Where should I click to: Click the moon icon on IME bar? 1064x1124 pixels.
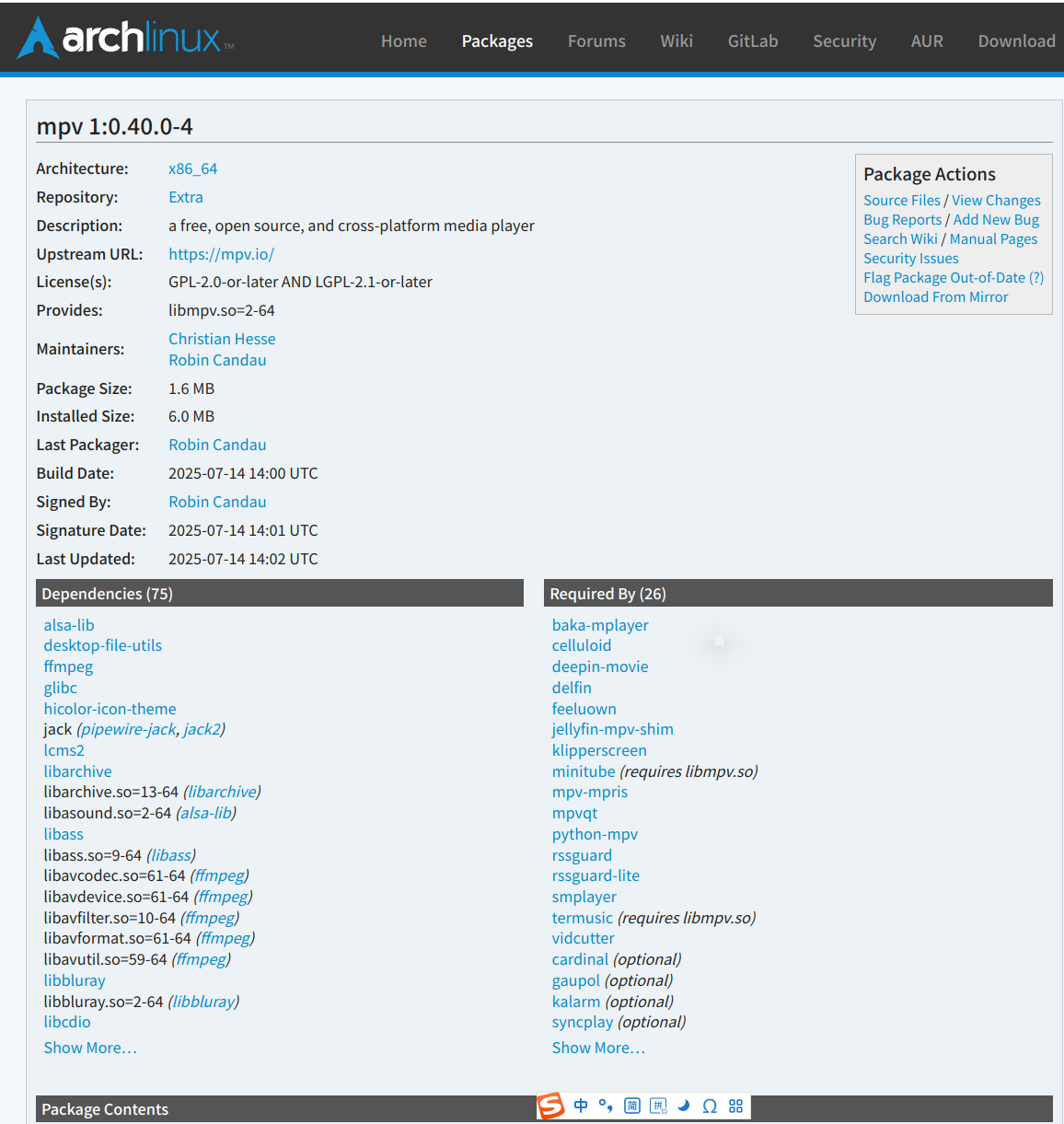[684, 1106]
